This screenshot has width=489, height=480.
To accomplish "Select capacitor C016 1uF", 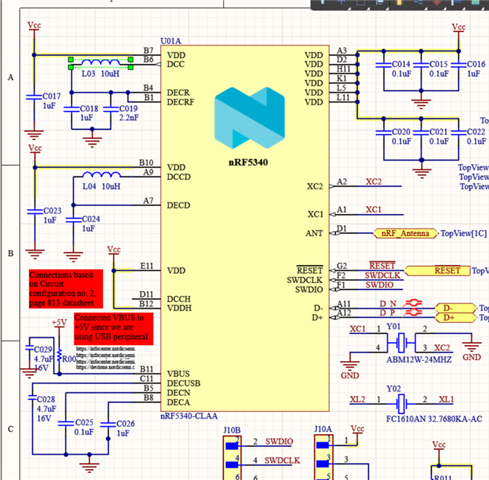I will click(468, 68).
